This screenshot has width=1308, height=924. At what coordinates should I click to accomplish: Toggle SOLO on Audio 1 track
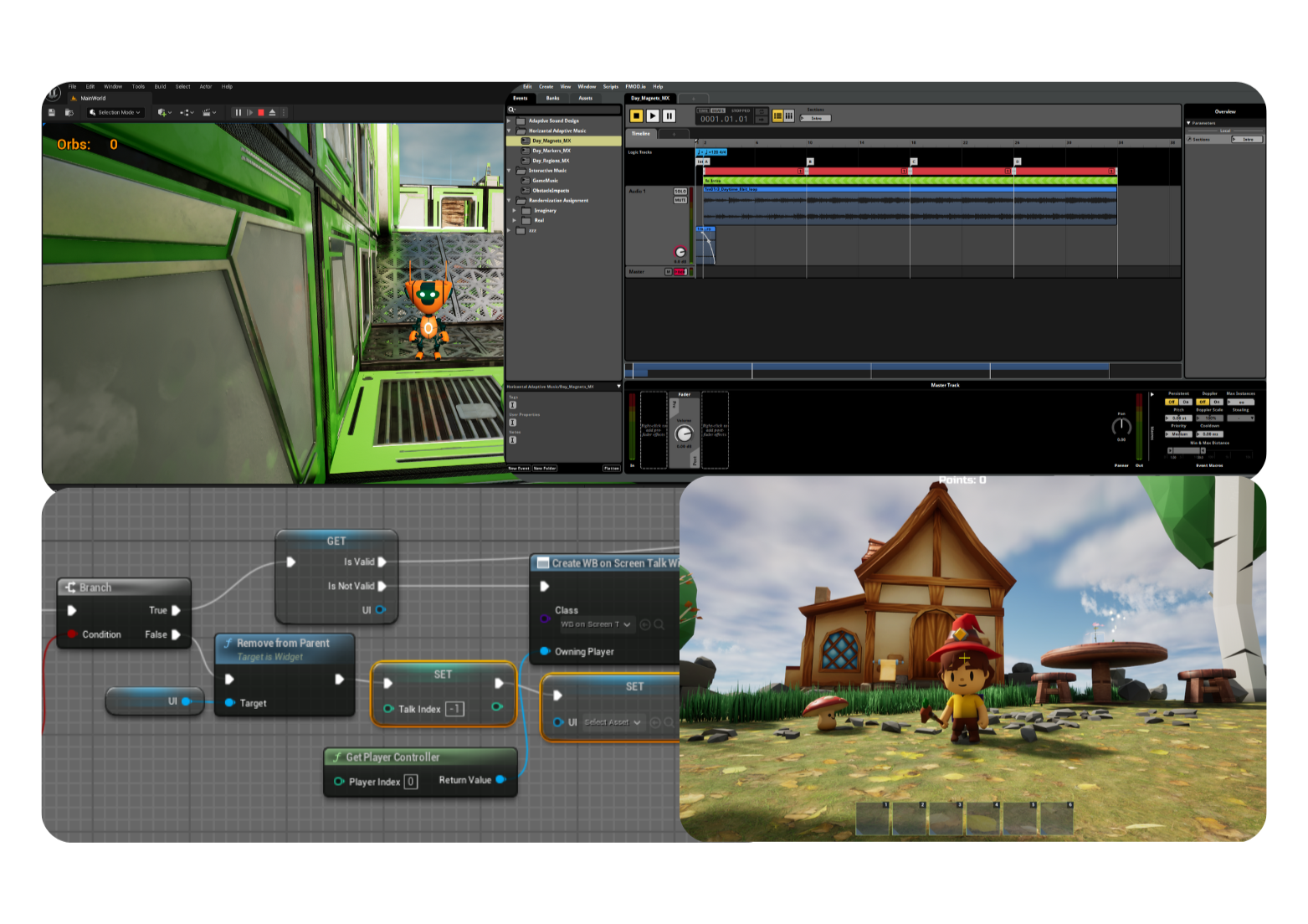(x=680, y=192)
